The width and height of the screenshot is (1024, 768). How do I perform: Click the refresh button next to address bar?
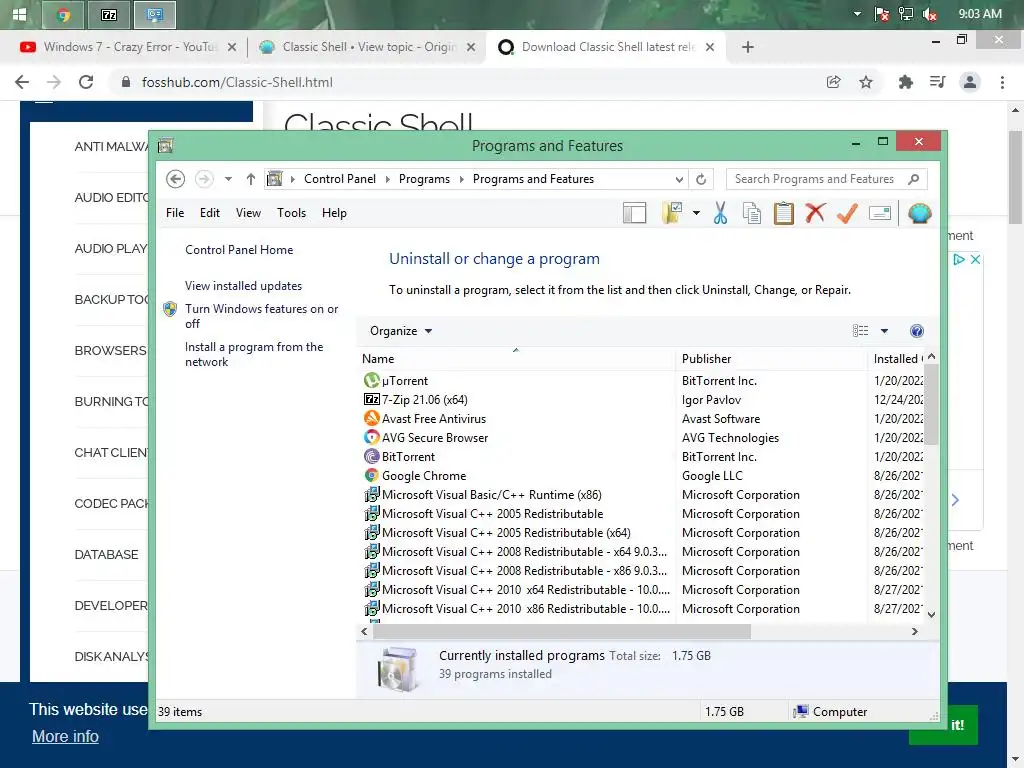tap(701, 179)
